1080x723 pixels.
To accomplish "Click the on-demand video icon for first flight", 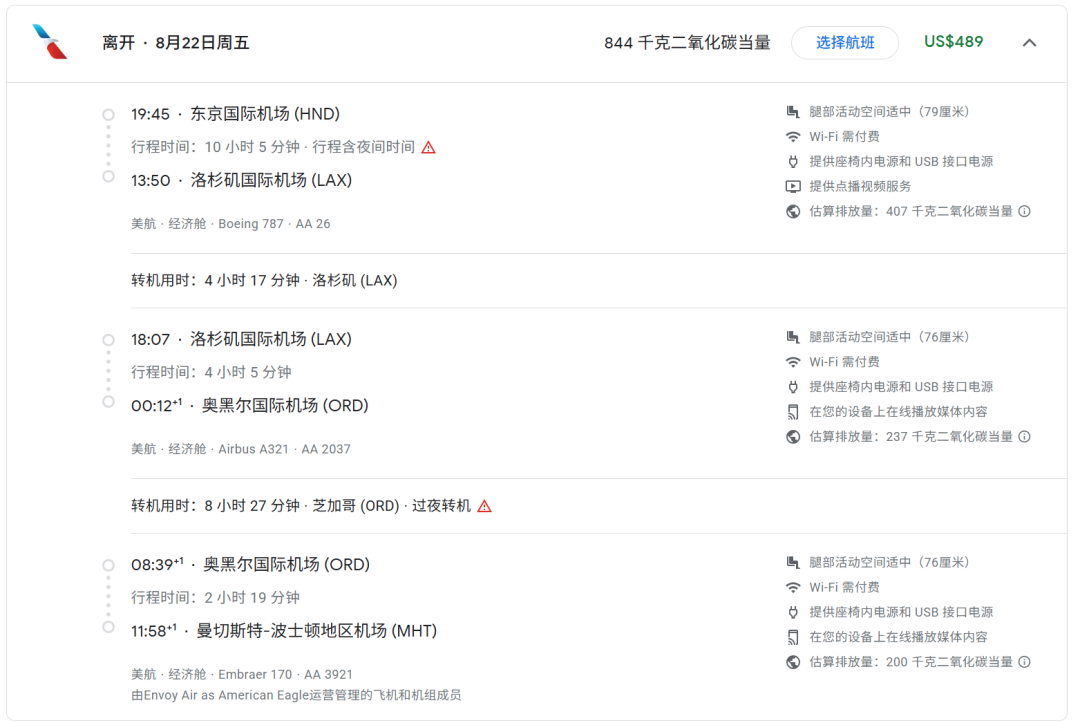I will click(793, 187).
